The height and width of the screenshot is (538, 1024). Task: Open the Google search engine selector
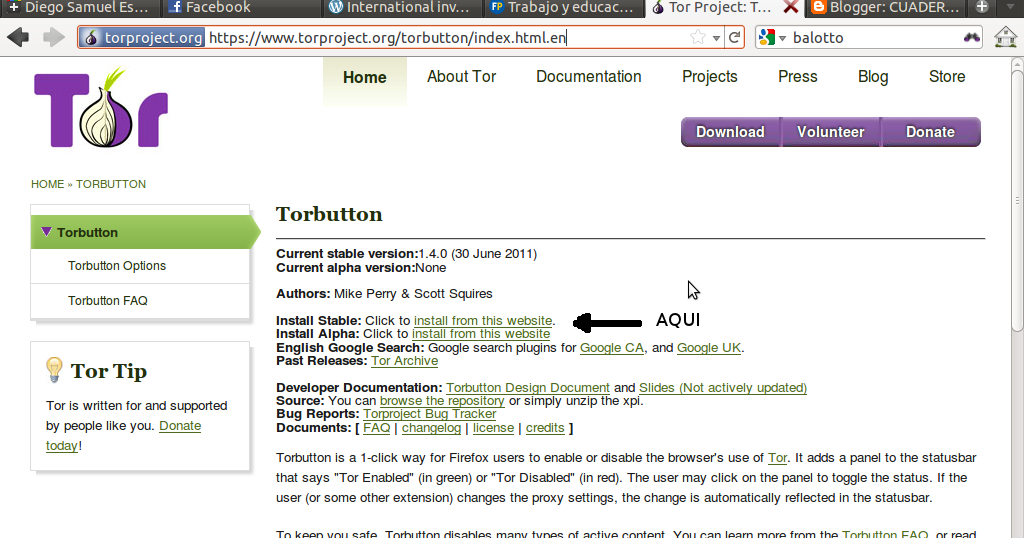(772, 37)
